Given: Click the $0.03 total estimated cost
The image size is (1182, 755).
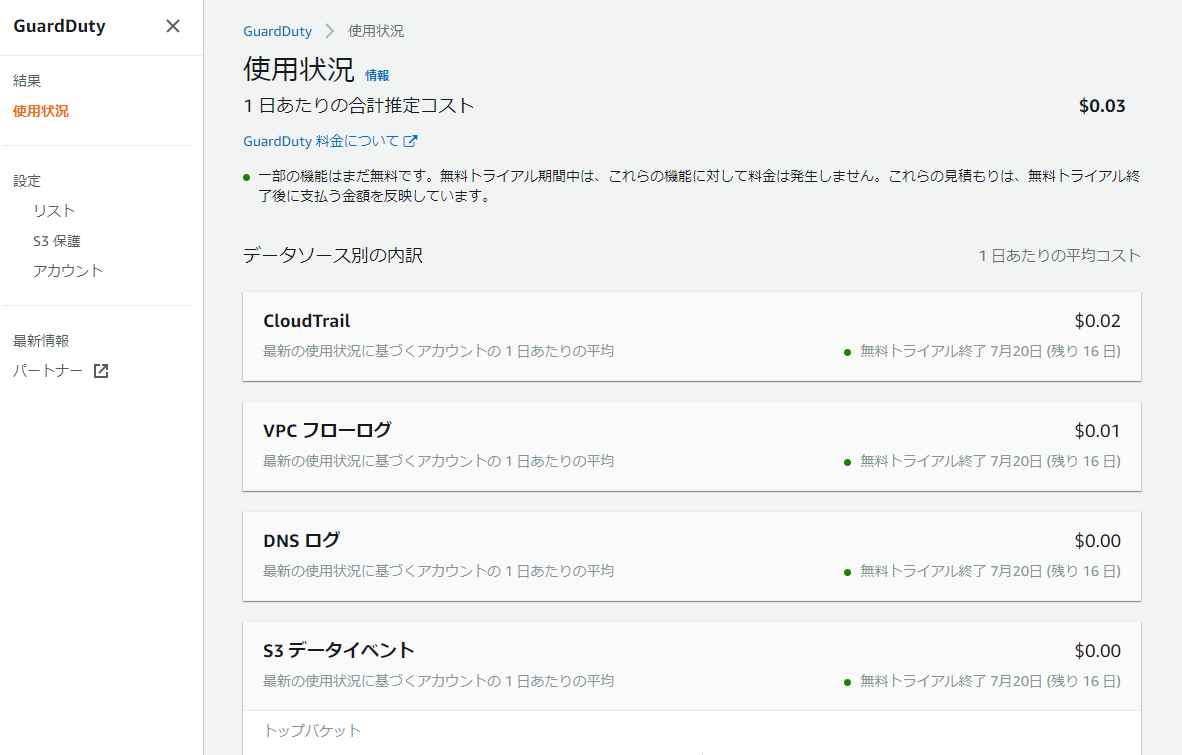Looking at the screenshot, I should click(1102, 105).
